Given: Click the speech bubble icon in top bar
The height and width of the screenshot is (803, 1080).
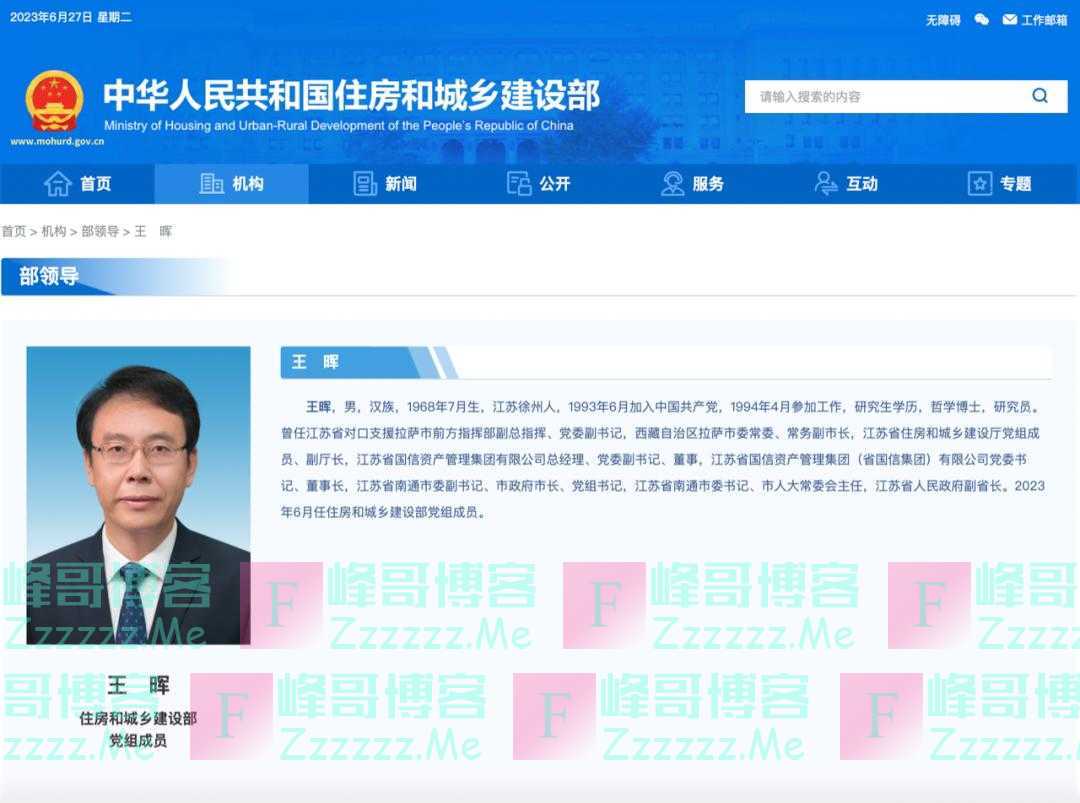Looking at the screenshot, I should pyautogui.click(x=980, y=18).
